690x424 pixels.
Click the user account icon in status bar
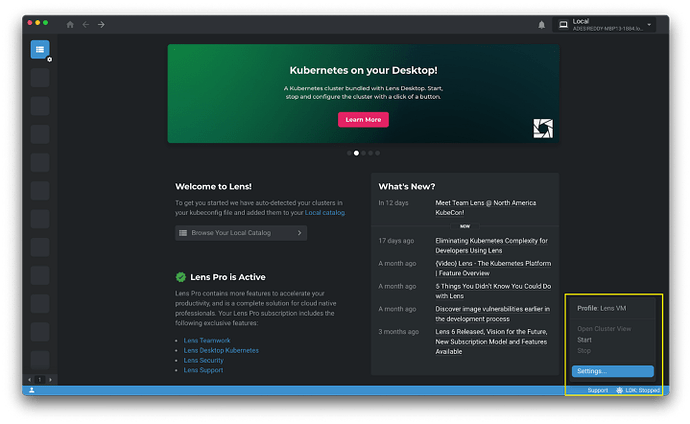click(x=32, y=390)
